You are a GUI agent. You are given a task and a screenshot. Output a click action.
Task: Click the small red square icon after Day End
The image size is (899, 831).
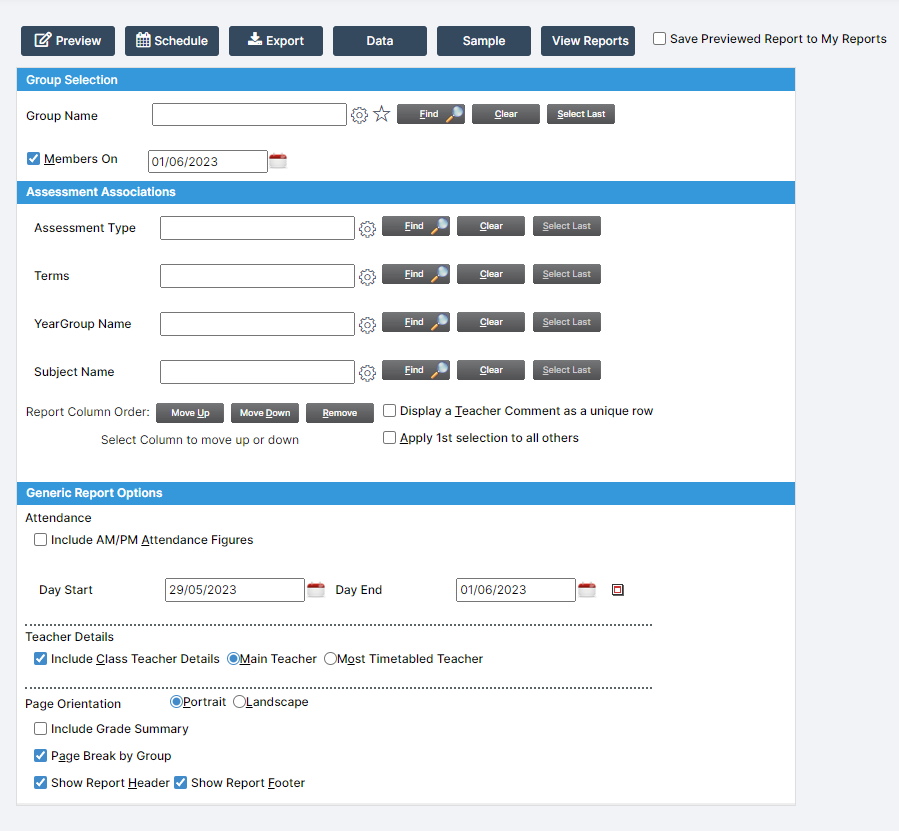[x=617, y=590]
